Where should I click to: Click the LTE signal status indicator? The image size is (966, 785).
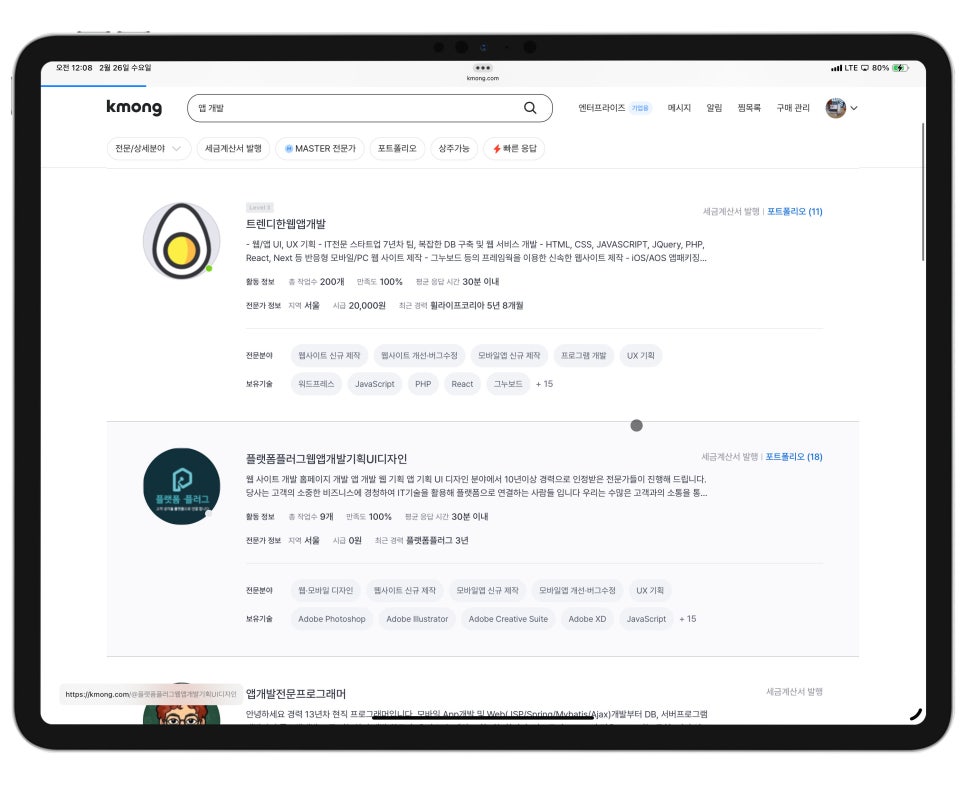coord(843,68)
